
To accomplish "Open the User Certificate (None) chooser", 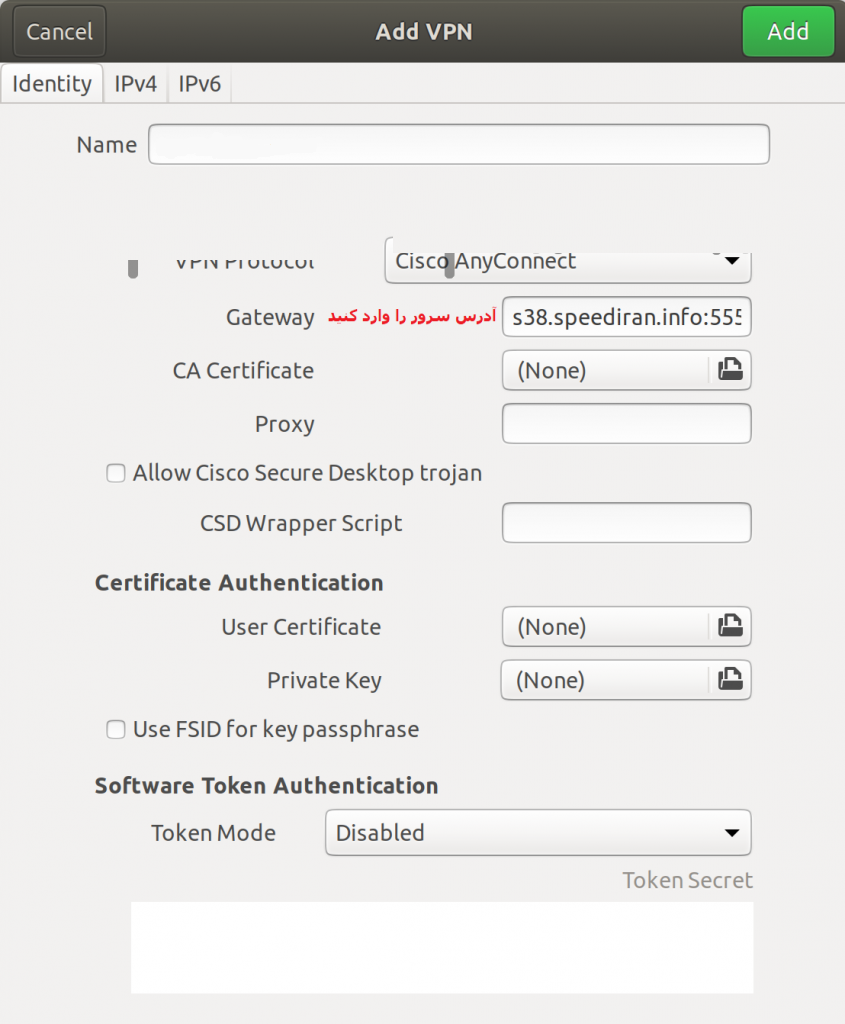I will click(605, 627).
